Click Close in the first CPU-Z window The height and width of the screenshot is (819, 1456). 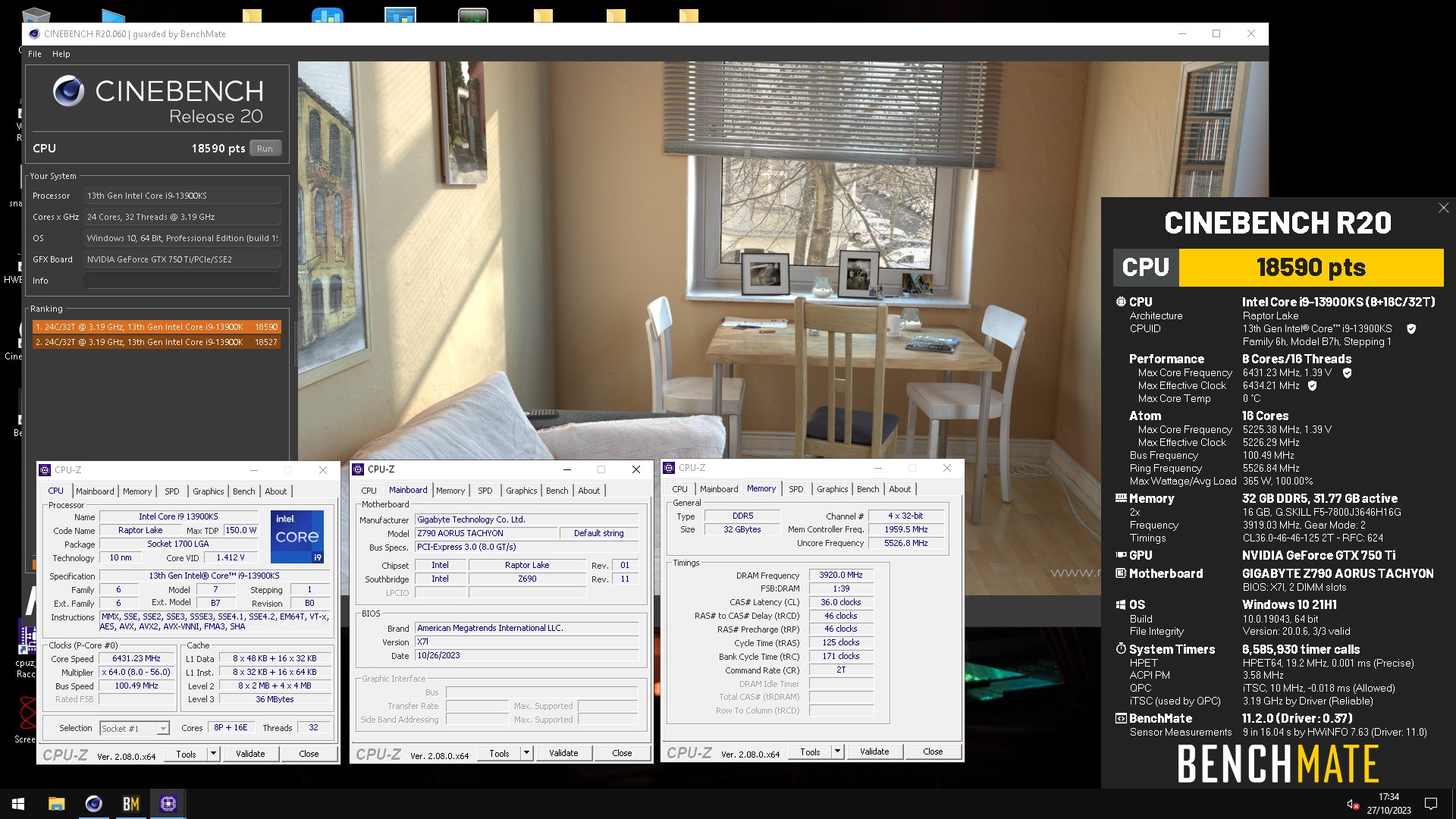tap(309, 754)
